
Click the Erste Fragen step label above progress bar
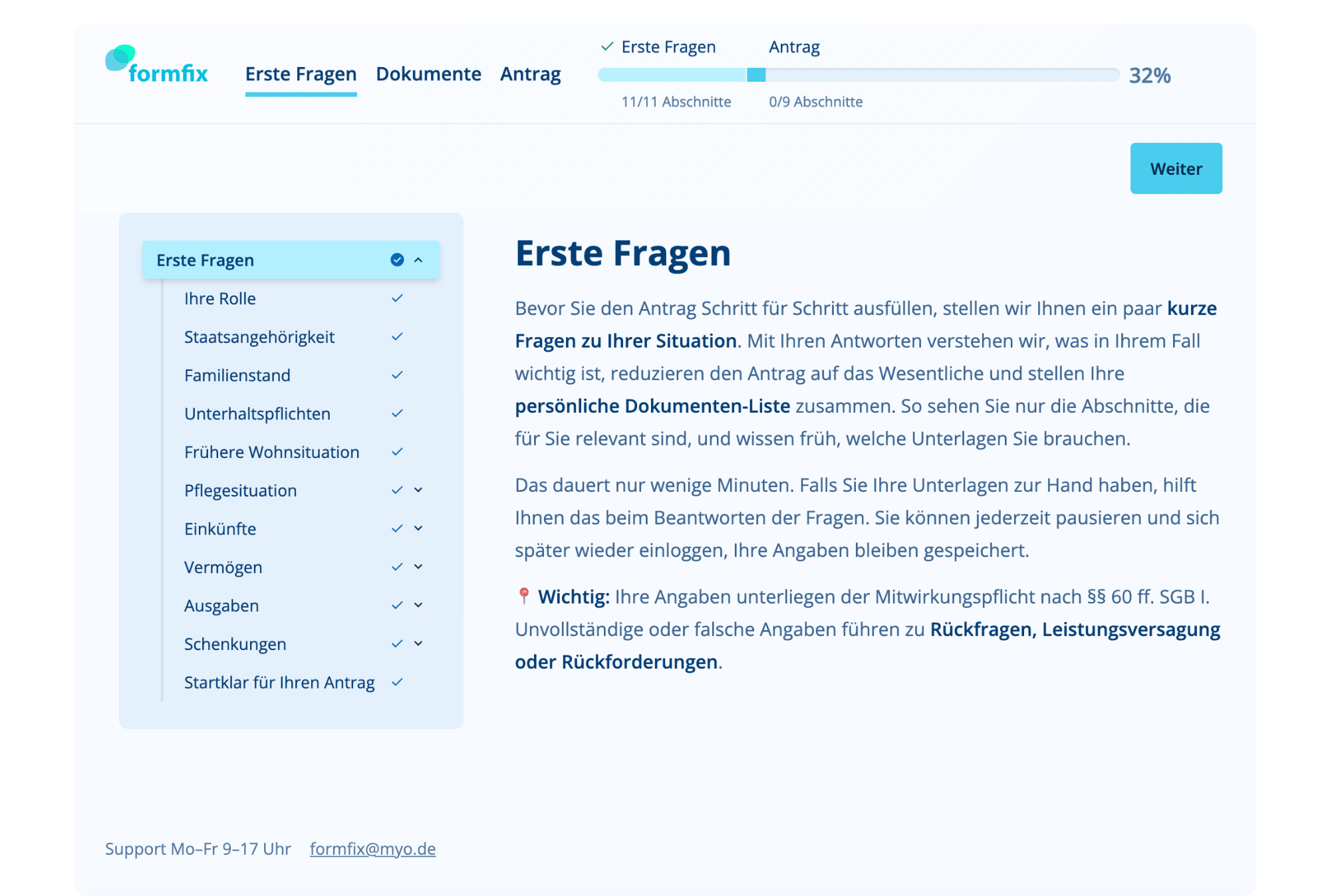pos(668,47)
